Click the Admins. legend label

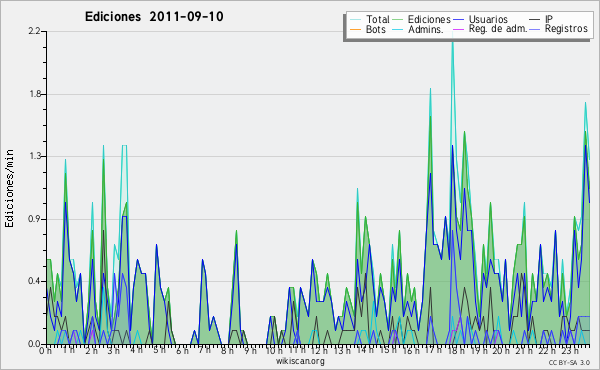426,29
